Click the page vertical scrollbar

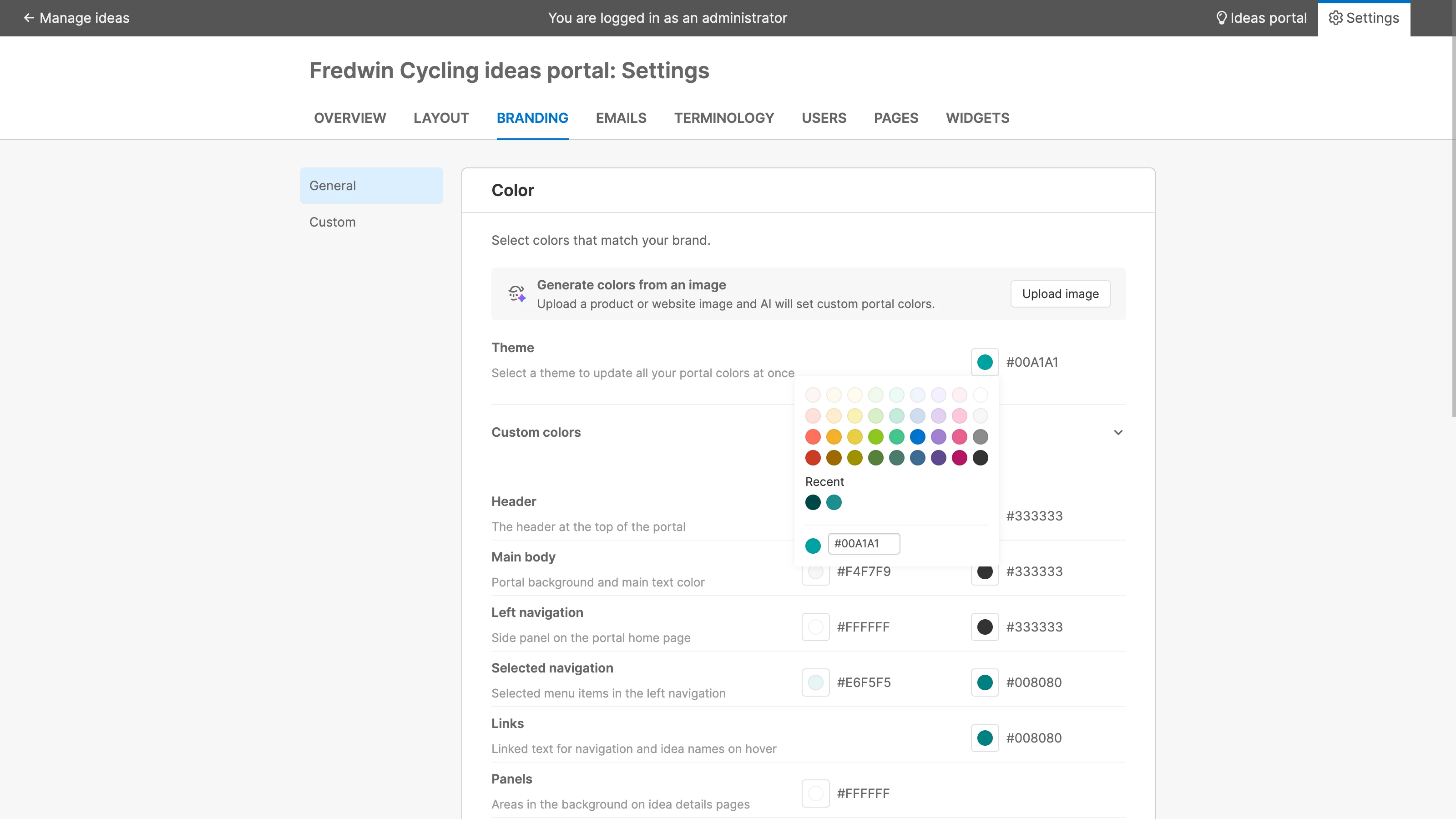pyautogui.click(x=1453, y=226)
